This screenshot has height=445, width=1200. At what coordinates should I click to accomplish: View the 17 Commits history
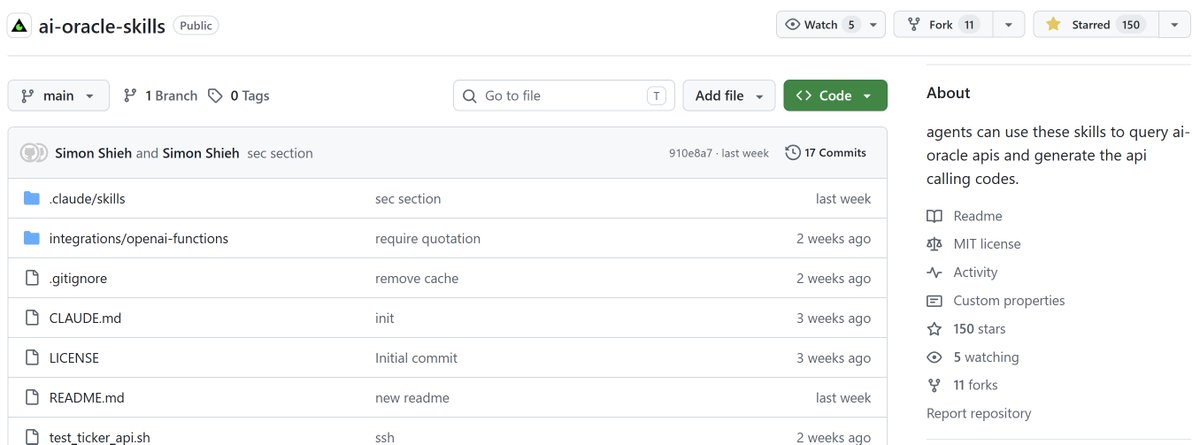826,153
